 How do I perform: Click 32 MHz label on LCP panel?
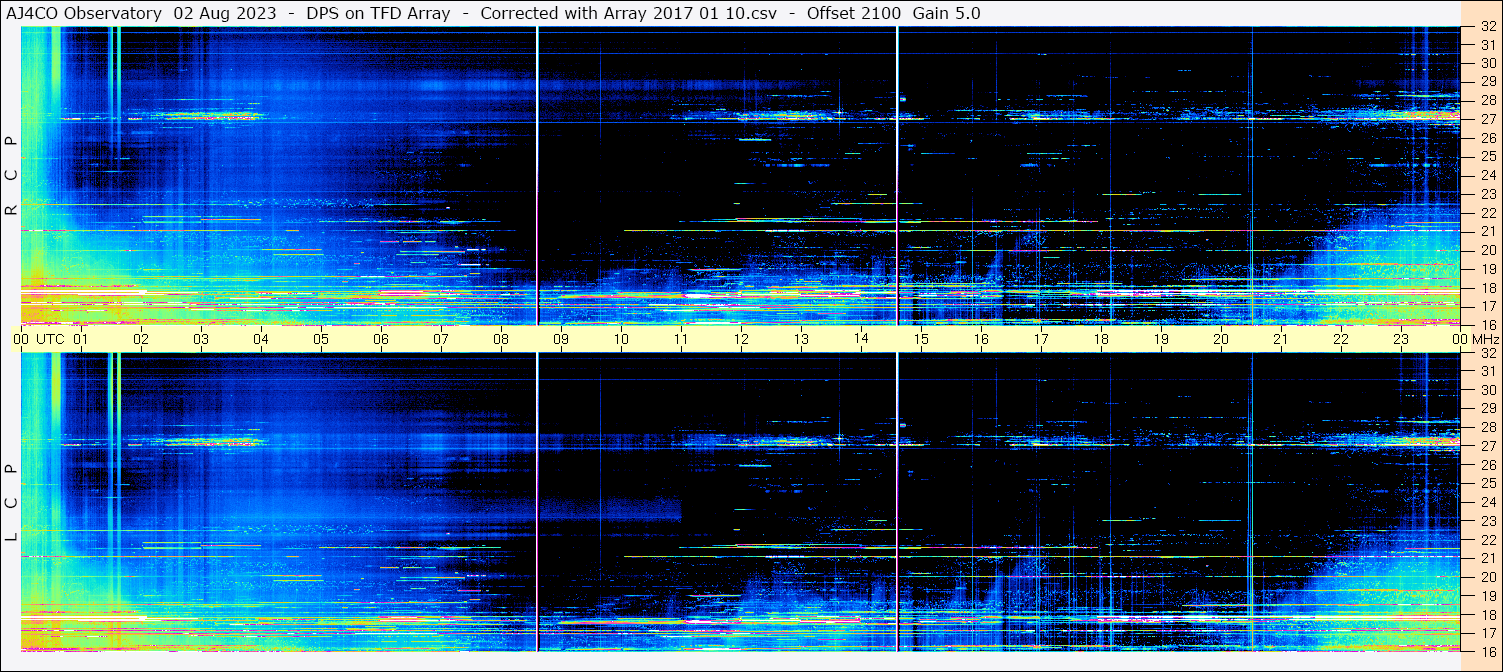tap(1488, 353)
